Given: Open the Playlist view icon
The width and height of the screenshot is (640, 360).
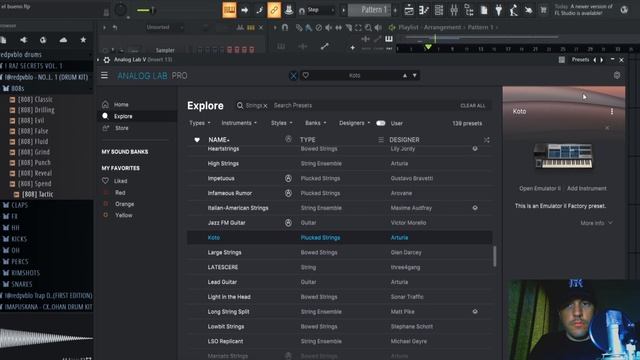Looking at the screenshot, I should pos(409,10).
